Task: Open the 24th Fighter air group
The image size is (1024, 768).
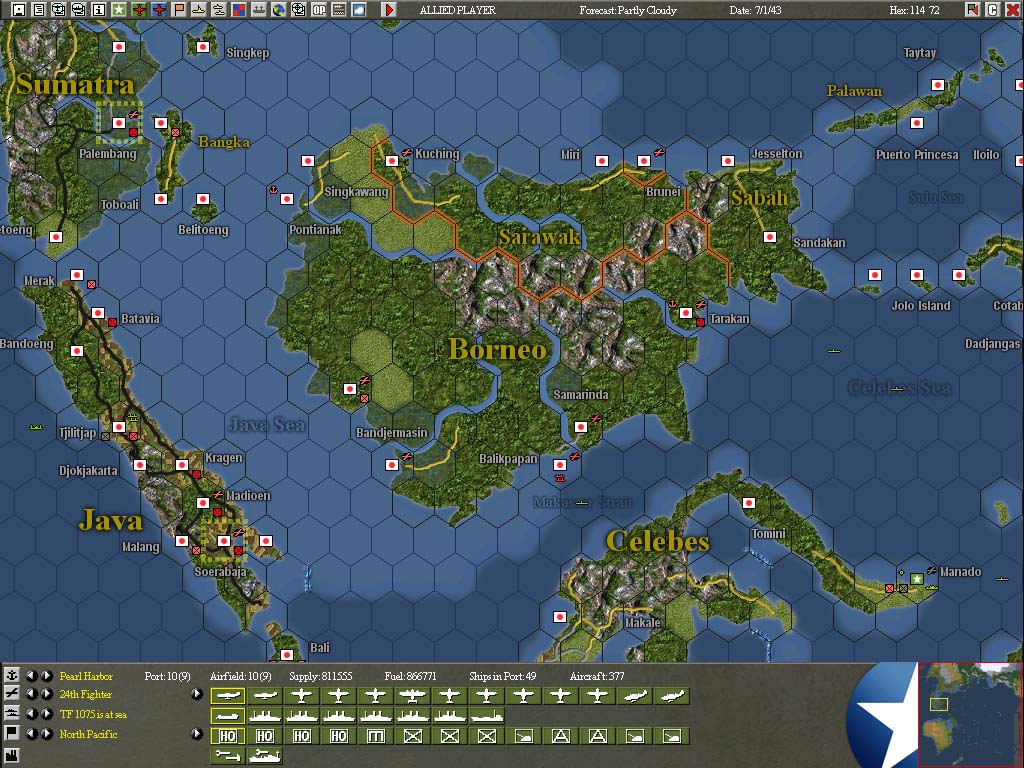Action: pos(86,694)
